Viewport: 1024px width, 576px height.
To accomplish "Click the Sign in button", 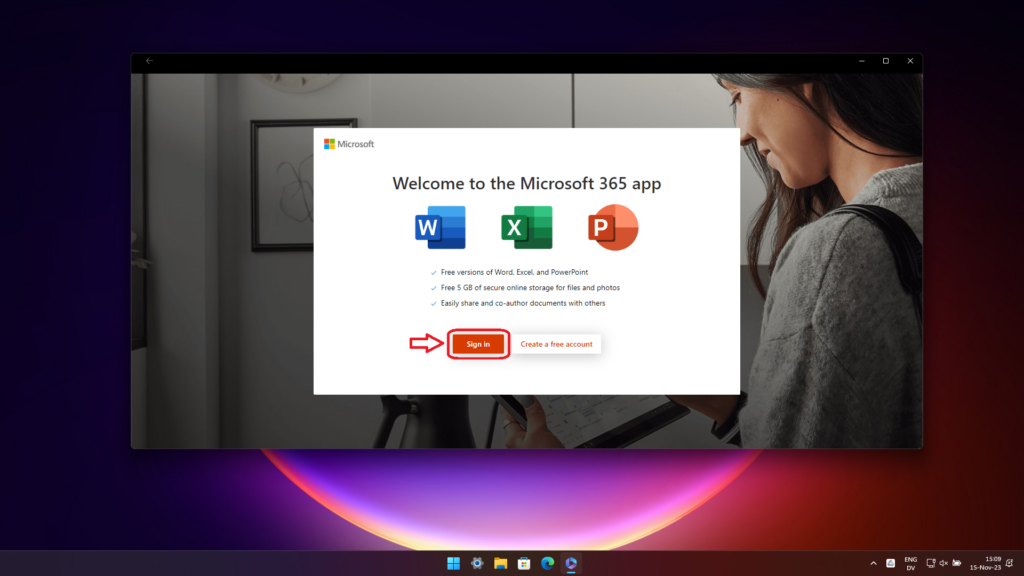I will pos(478,343).
